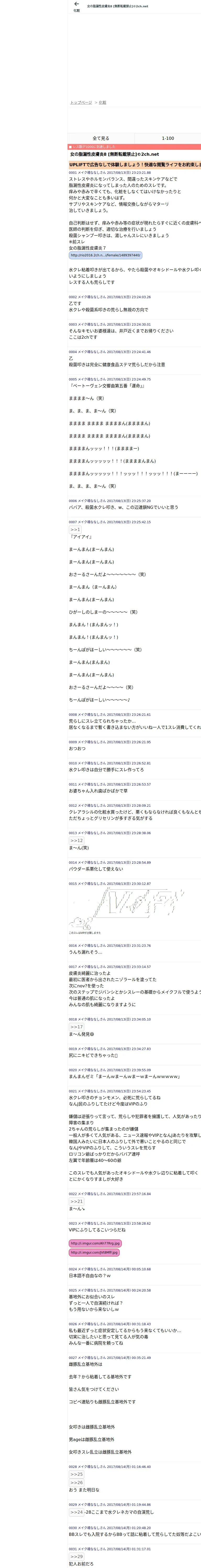The image size is (201, 1568).
Task: Click the >>17 reply anchor in post 0018
Action: pyautogui.click(x=76, y=1027)
